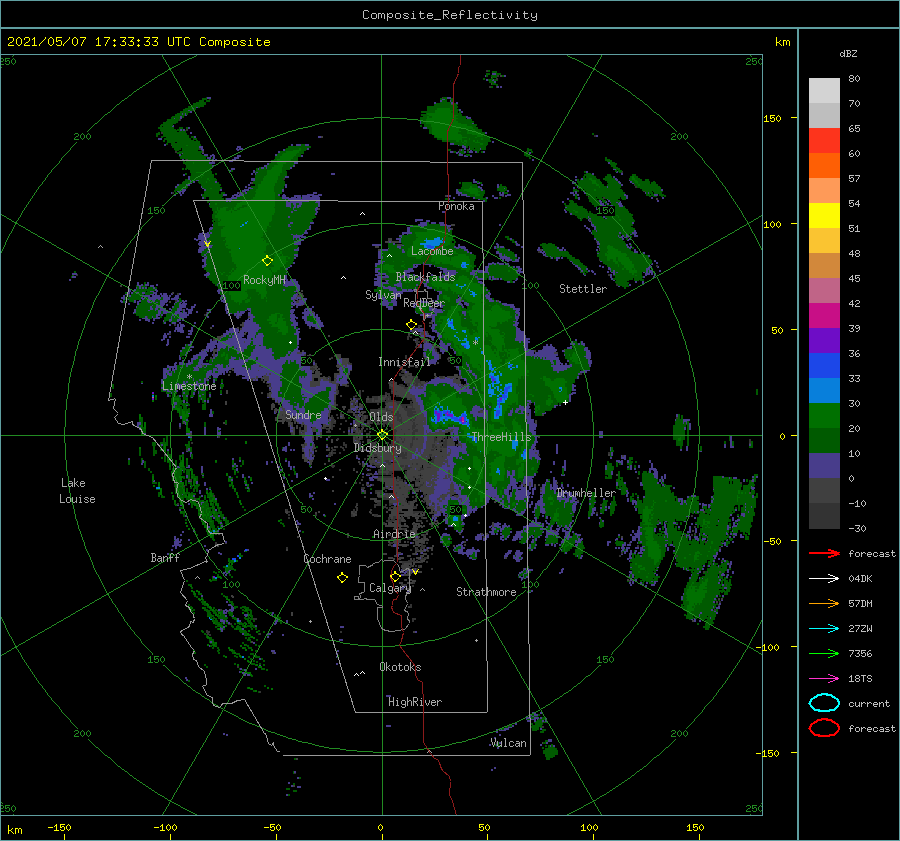Click the red forecast ellipse icon
The width and height of the screenshot is (900, 841).
[x=824, y=728]
